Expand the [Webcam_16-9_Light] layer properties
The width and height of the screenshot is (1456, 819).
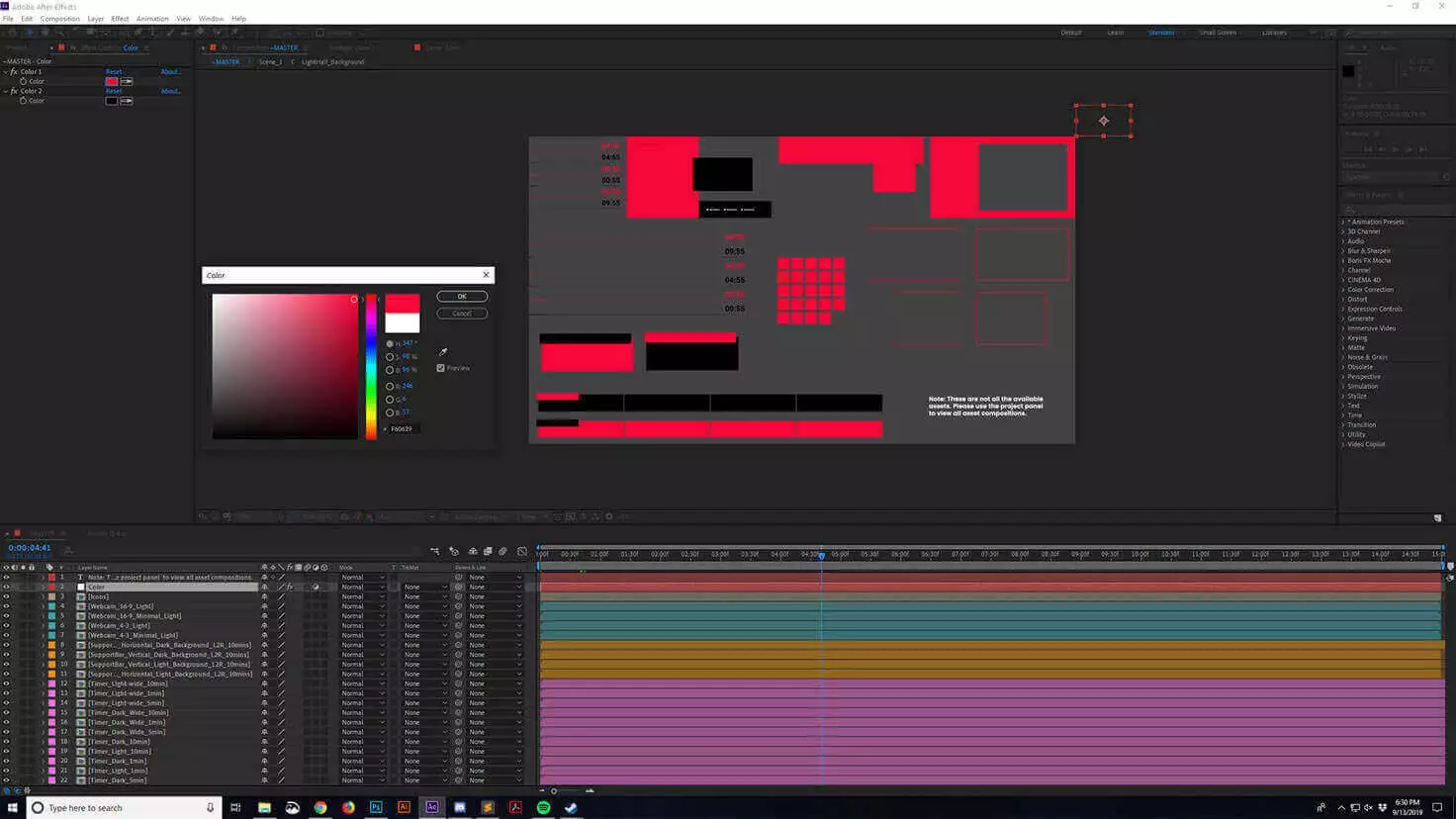(x=43, y=606)
